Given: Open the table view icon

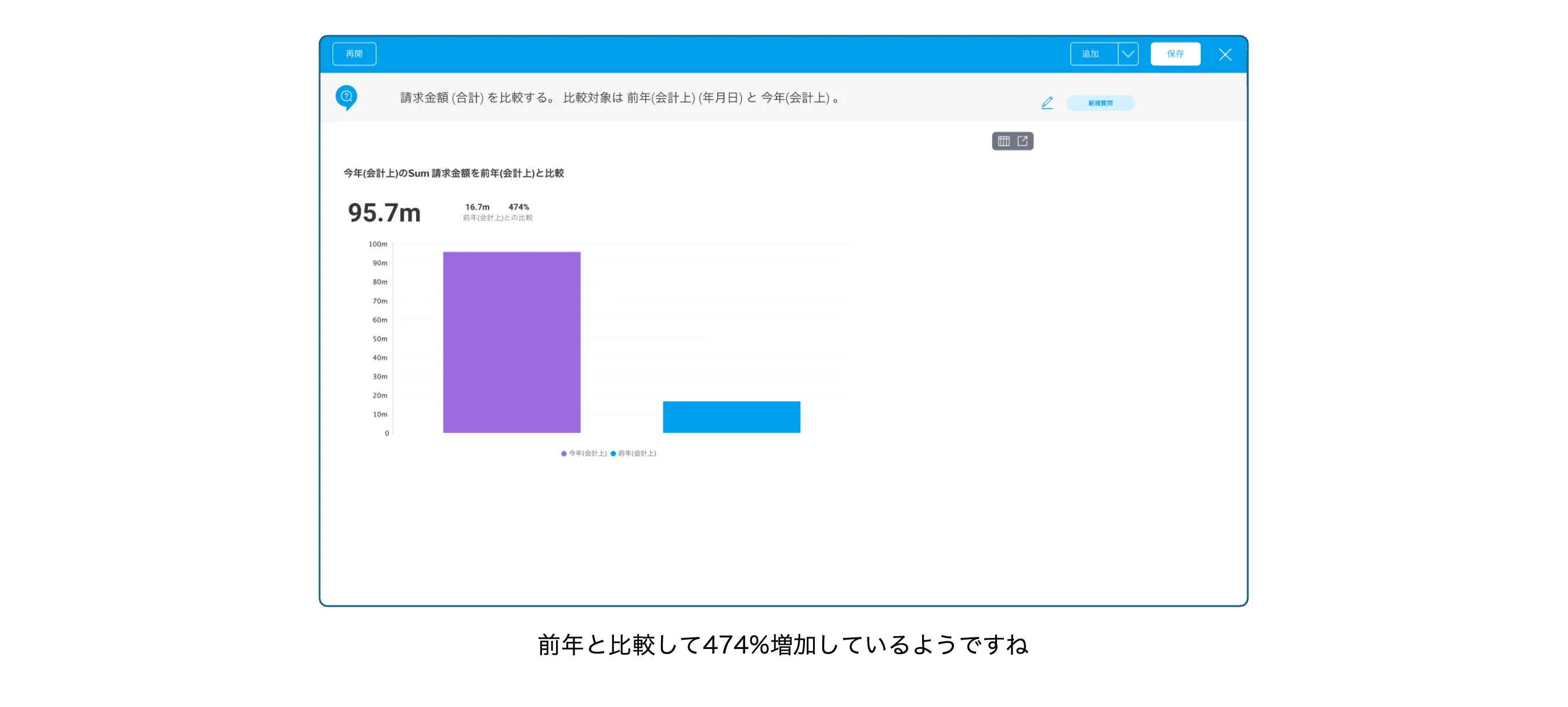Looking at the screenshot, I should [x=1003, y=141].
